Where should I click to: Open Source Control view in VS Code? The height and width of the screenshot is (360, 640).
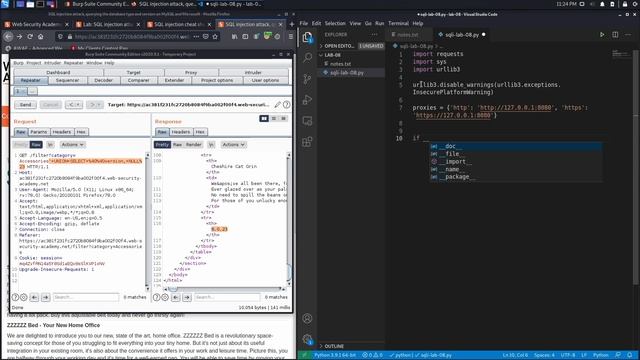click(307, 78)
